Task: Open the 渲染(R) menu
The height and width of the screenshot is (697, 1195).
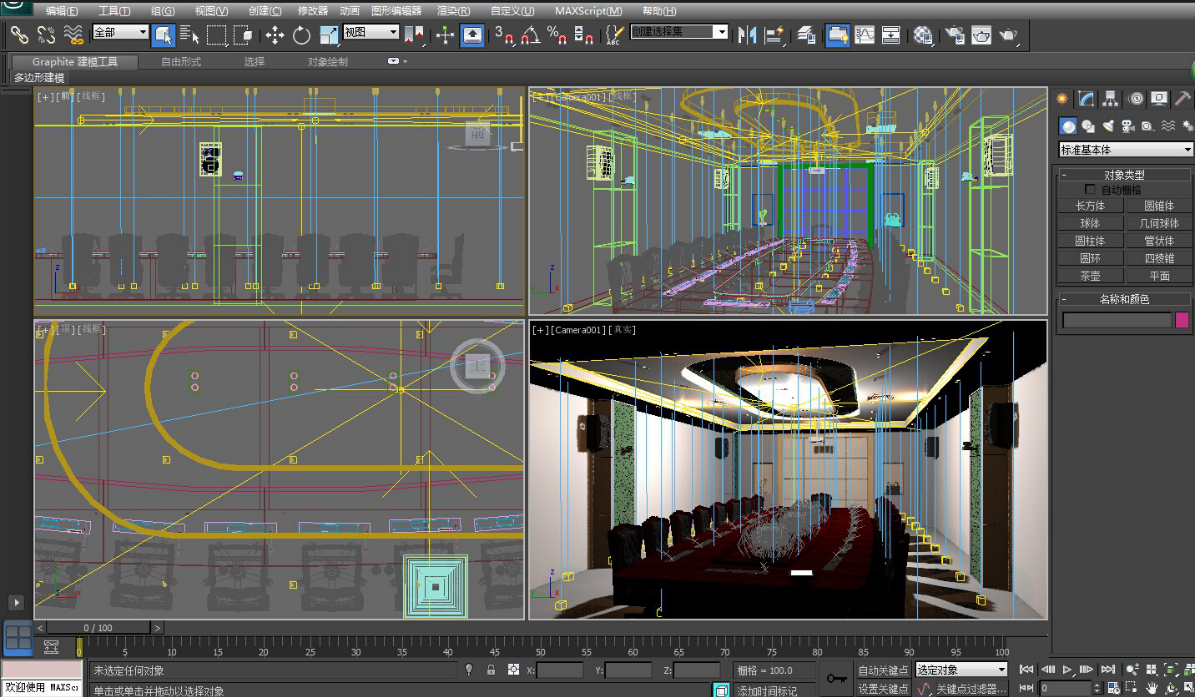Action: (x=453, y=11)
